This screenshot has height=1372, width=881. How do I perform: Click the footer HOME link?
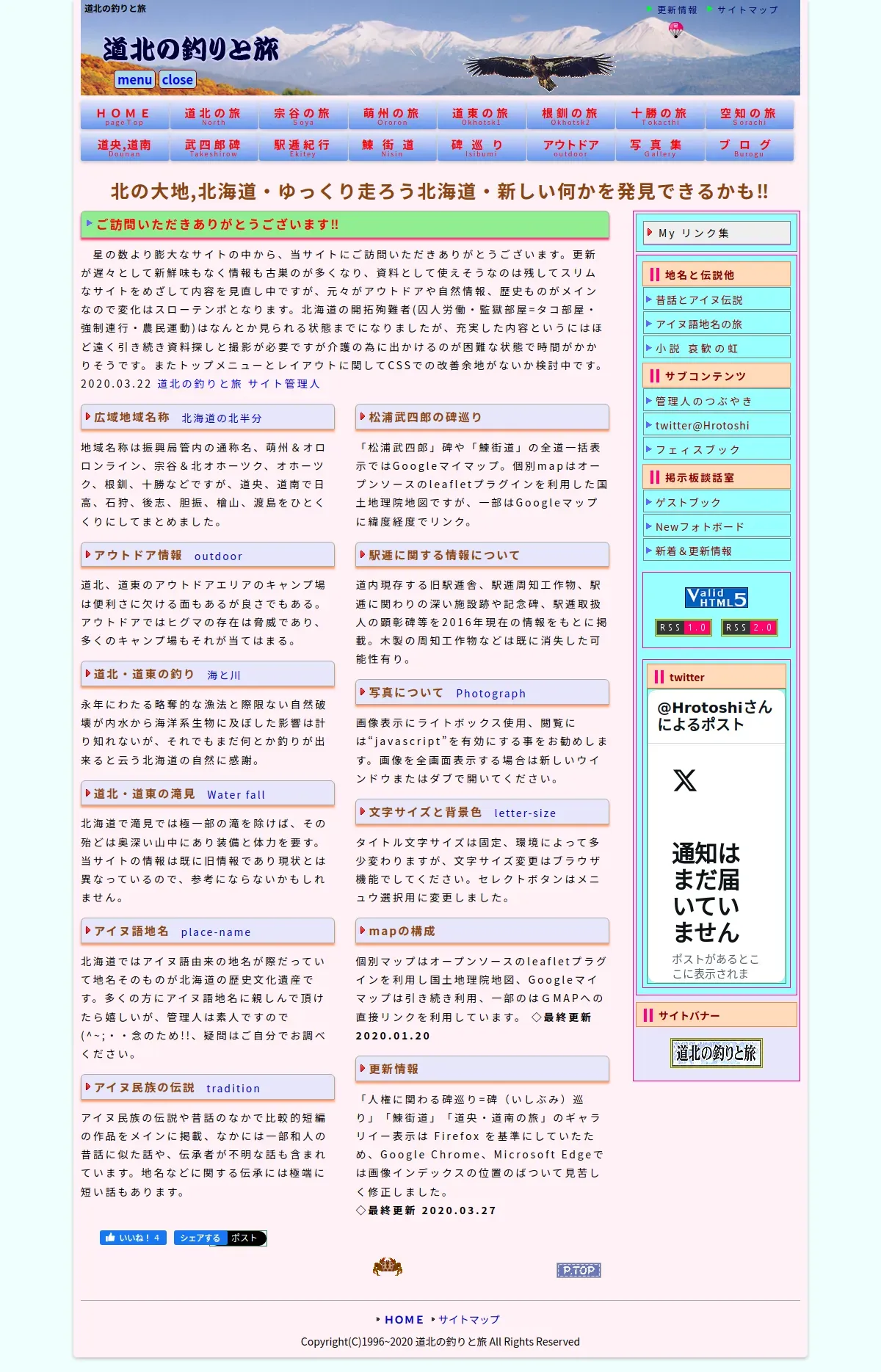pos(405,1319)
